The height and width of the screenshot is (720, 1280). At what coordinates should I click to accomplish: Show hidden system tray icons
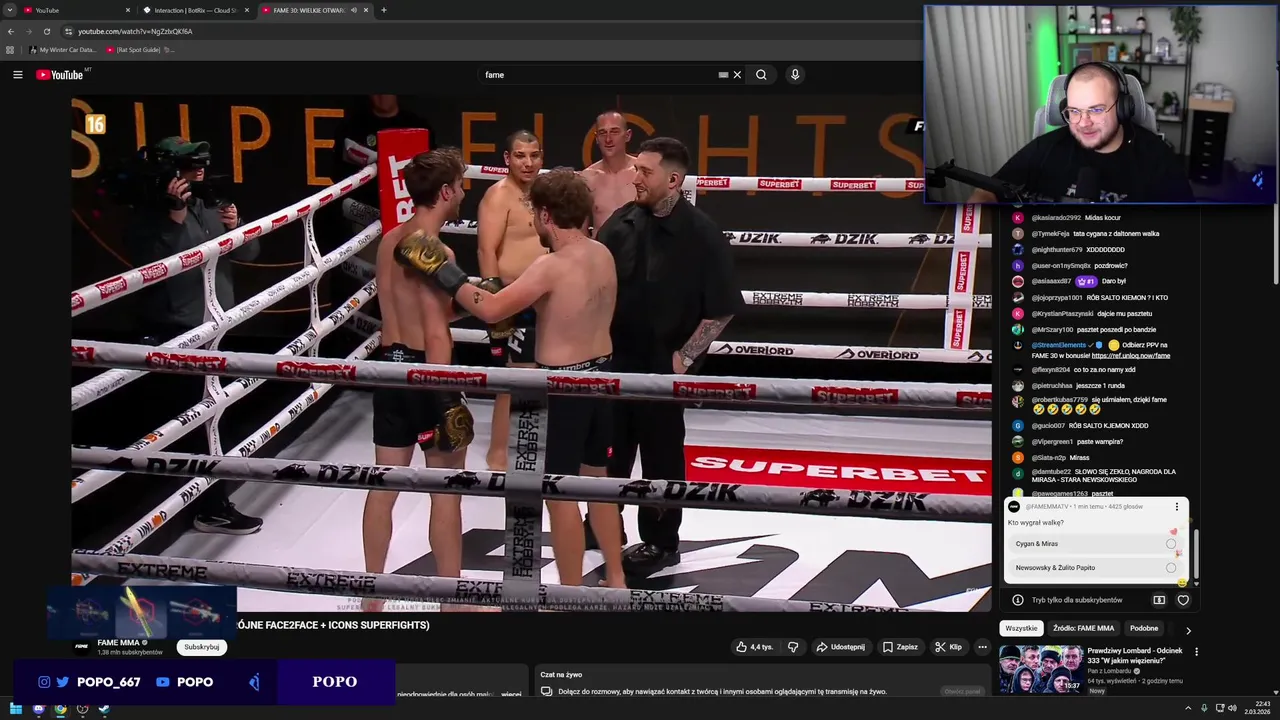point(1188,709)
